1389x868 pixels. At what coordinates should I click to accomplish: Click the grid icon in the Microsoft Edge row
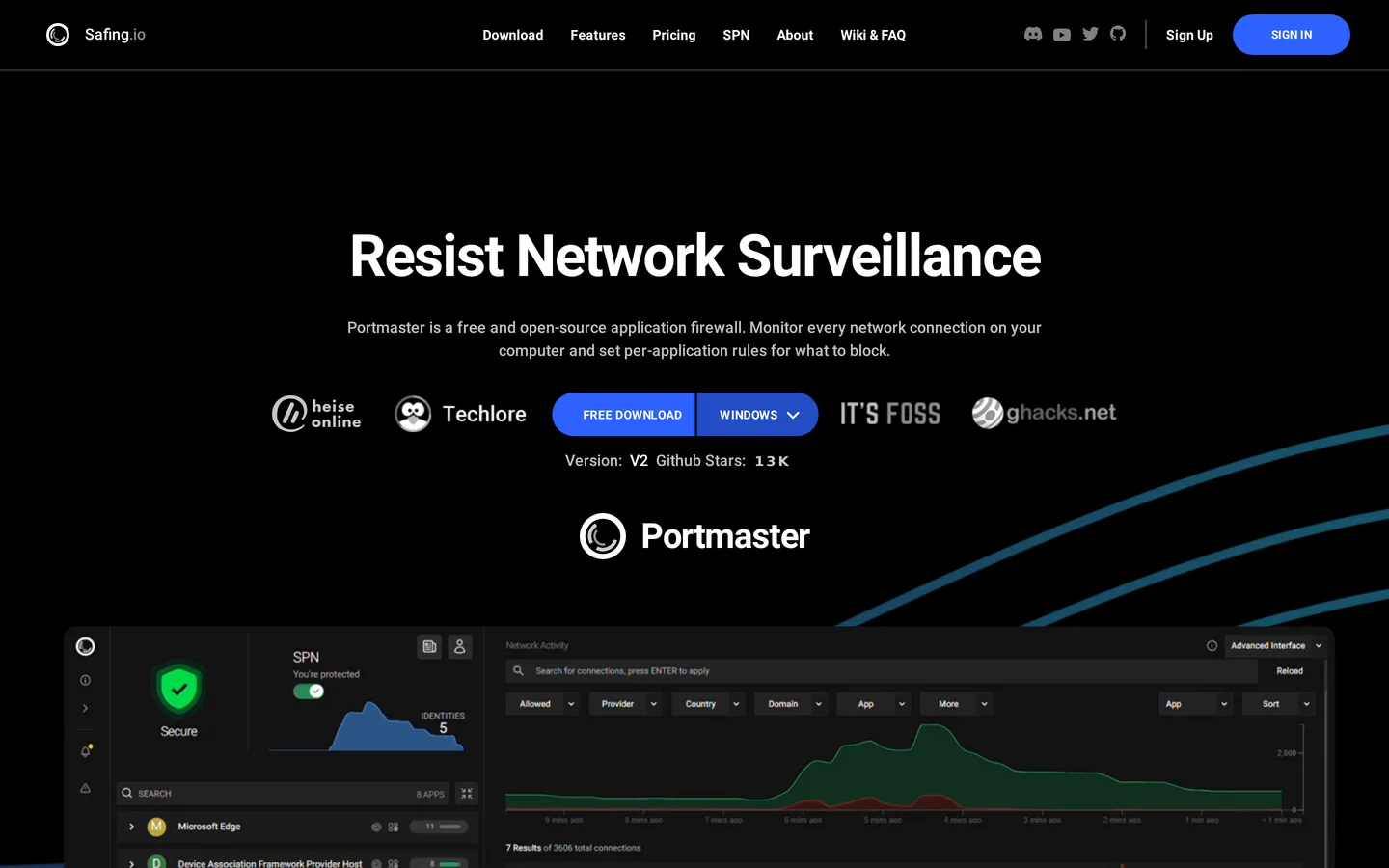click(394, 827)
